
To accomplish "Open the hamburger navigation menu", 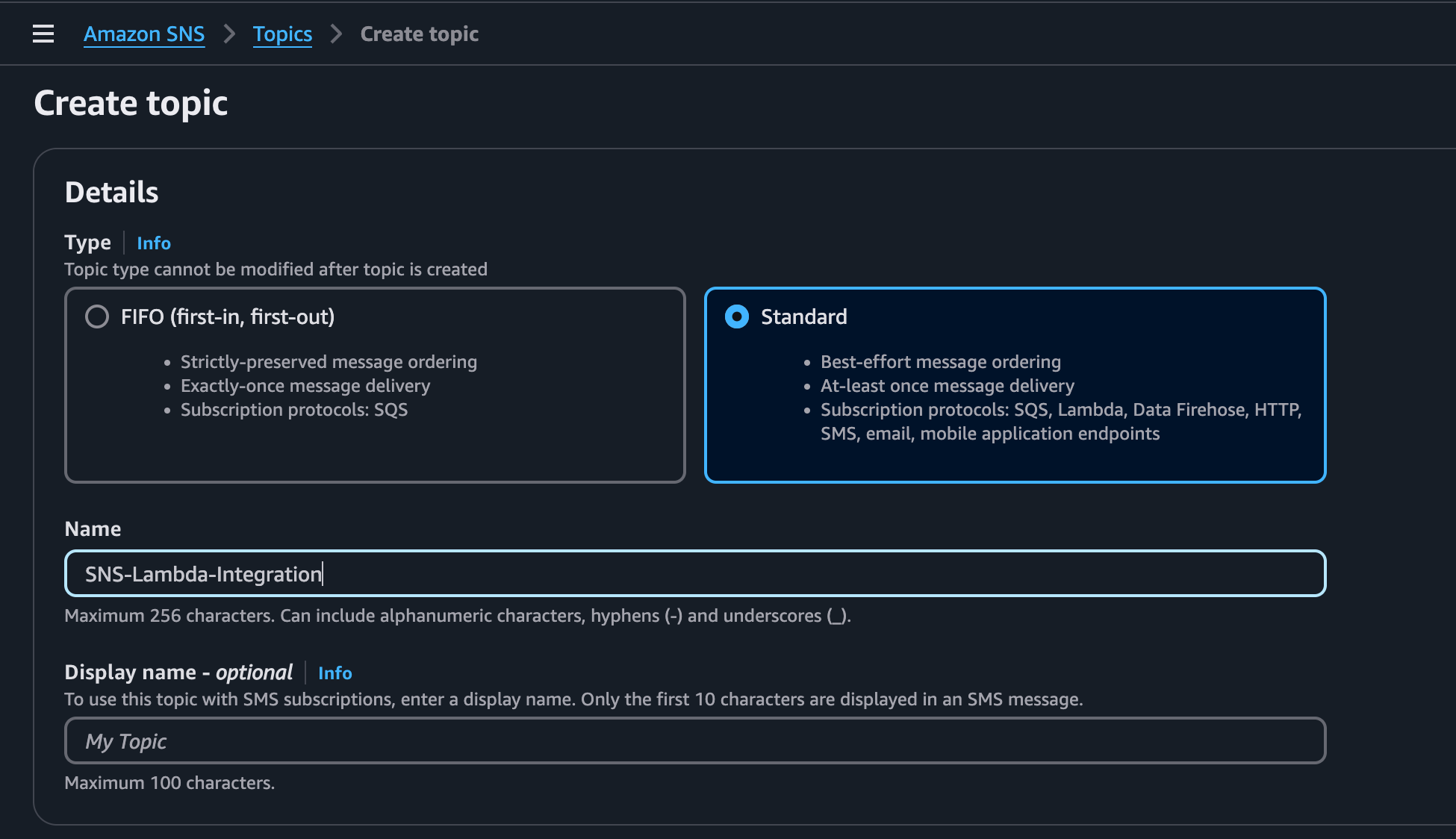I will [x=43, y=34].
